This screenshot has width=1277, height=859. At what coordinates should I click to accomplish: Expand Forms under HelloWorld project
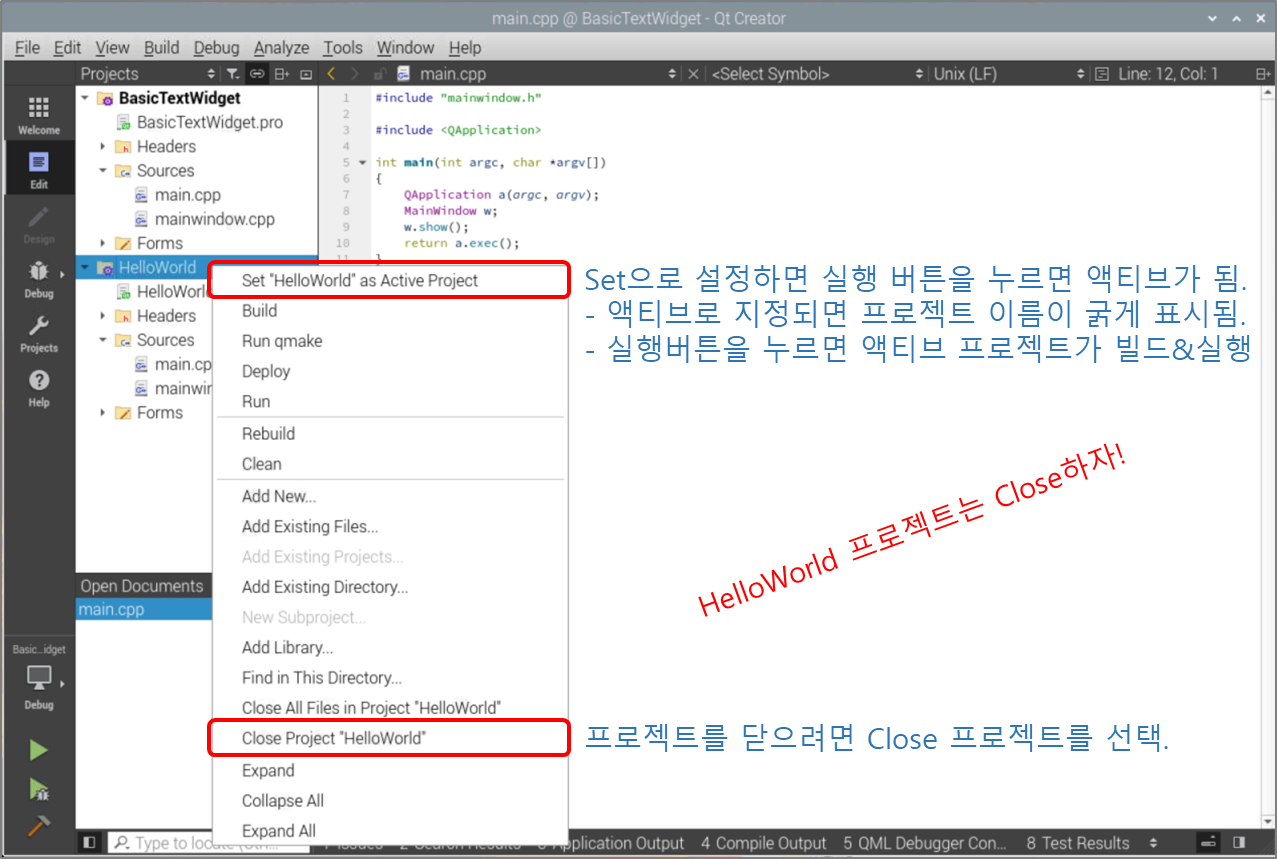[103, 413]
